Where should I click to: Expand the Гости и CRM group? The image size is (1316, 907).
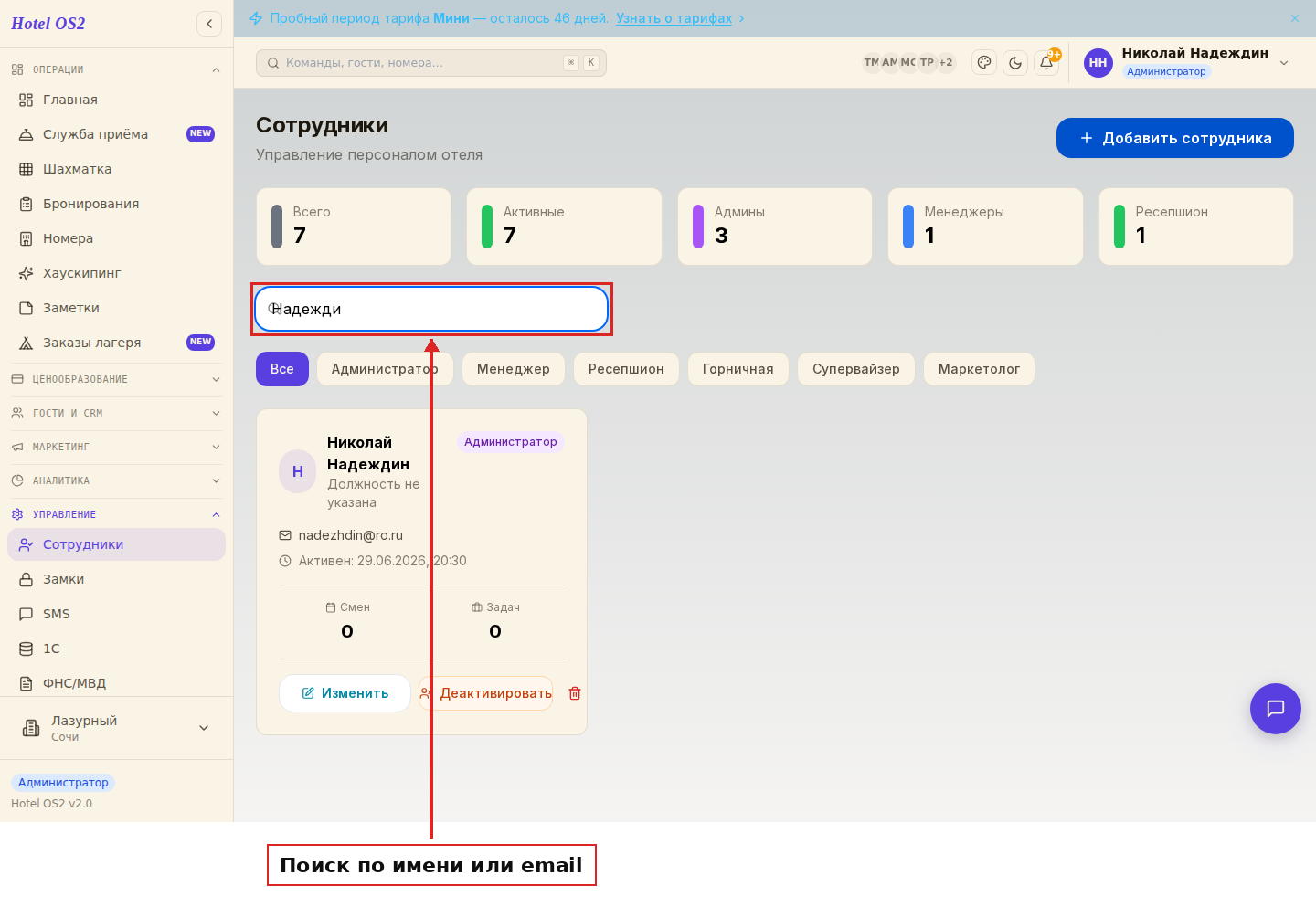point(116,413)
